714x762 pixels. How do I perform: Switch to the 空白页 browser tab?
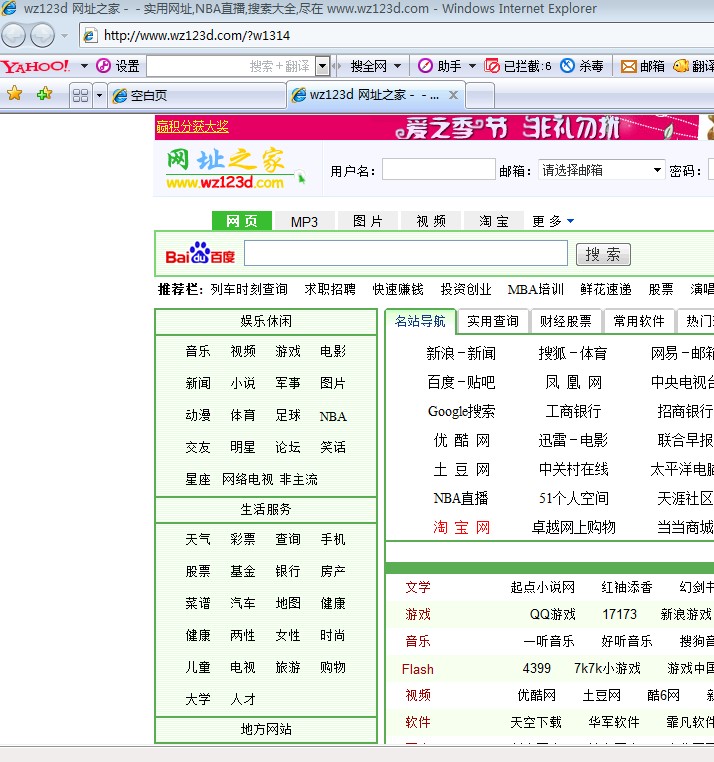pos(197,96)
